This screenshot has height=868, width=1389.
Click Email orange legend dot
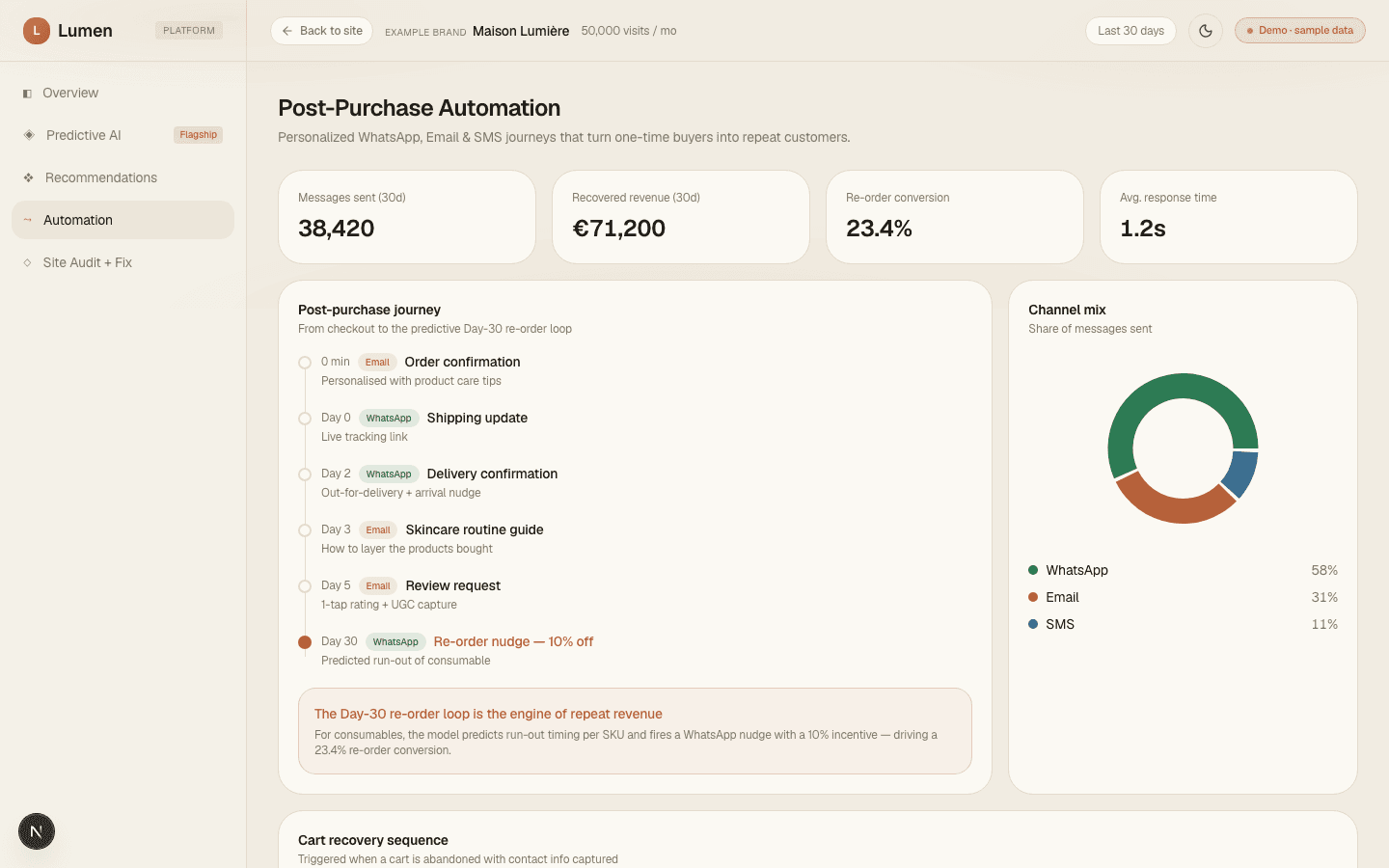(1033, 597)
